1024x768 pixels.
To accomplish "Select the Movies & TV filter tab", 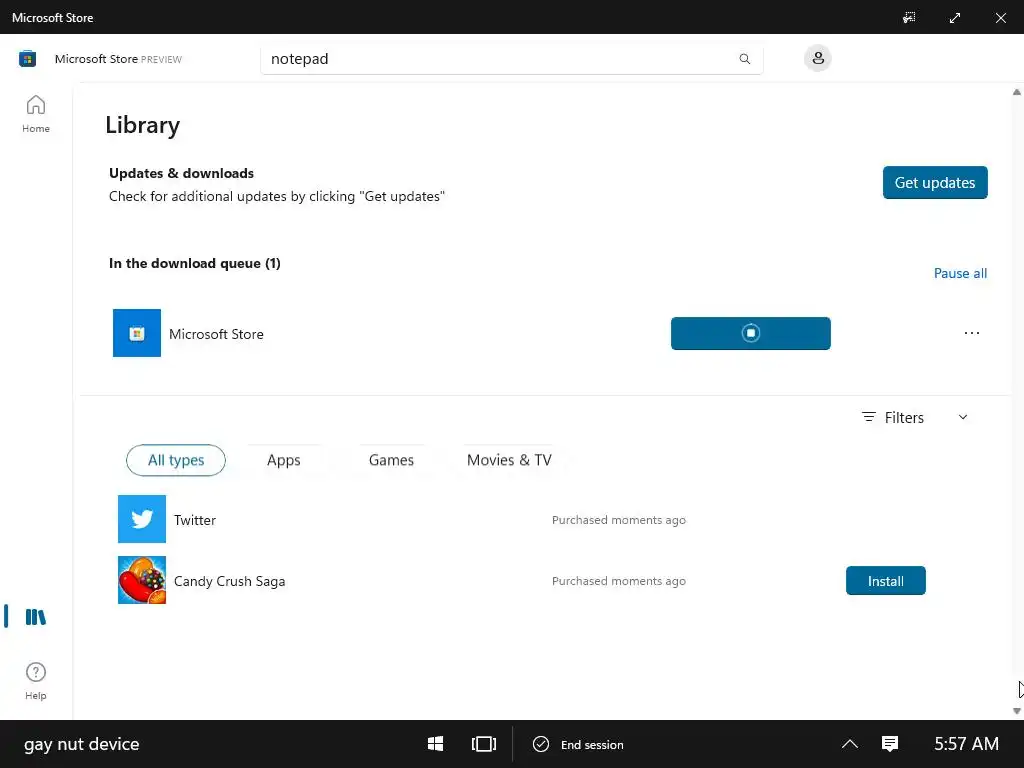I will pyautogui.click(x=509, y=460).
